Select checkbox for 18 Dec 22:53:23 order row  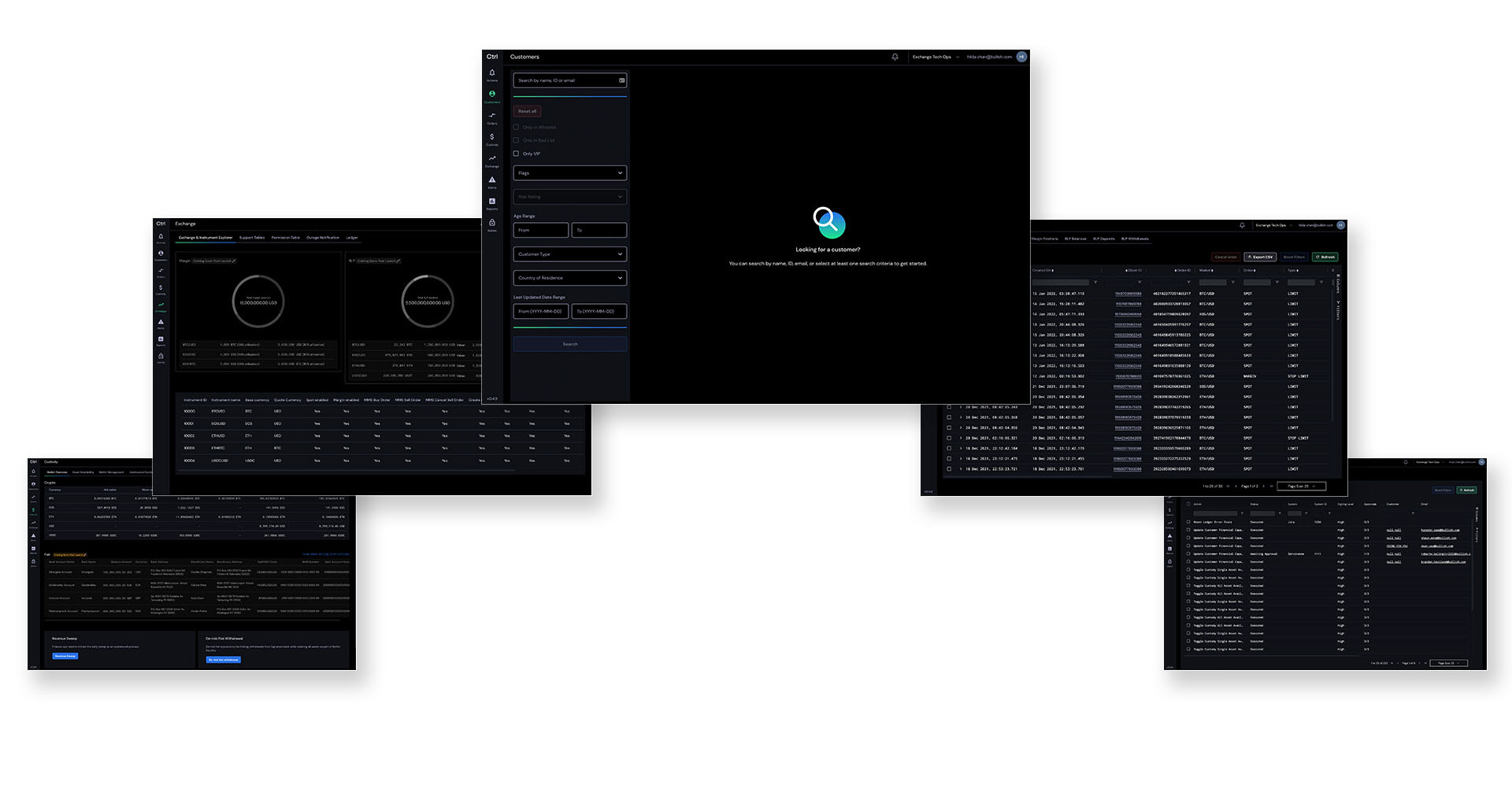(949, 469)
